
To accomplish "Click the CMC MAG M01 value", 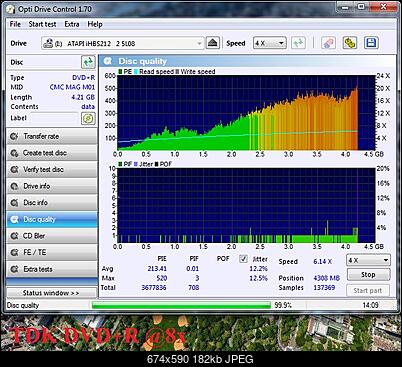I will (72, 87).
